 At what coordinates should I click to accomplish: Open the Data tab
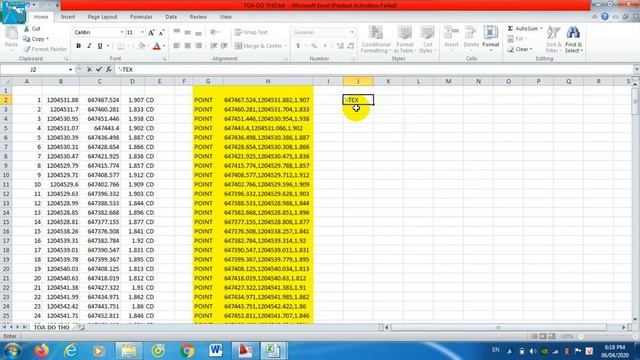(x=171, y=17)
